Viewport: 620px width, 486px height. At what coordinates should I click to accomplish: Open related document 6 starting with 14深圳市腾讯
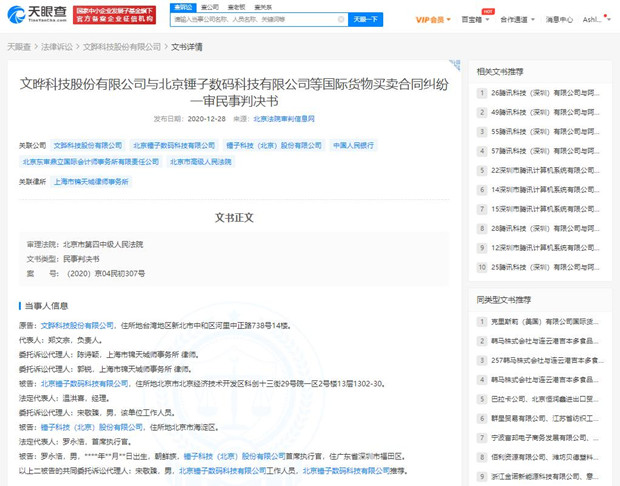click(x=540, y=190)
